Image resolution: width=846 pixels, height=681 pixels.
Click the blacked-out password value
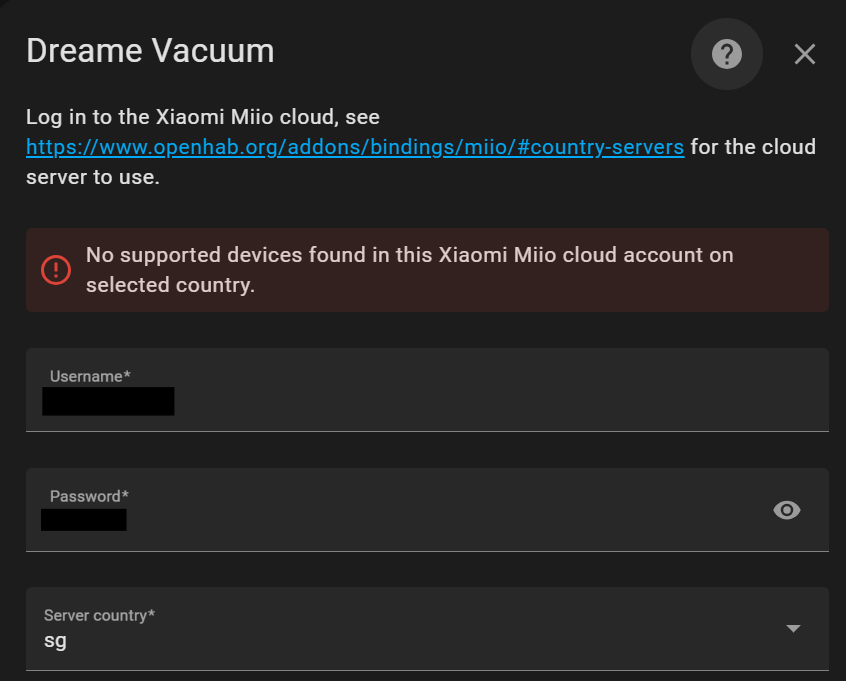point(84,520)
